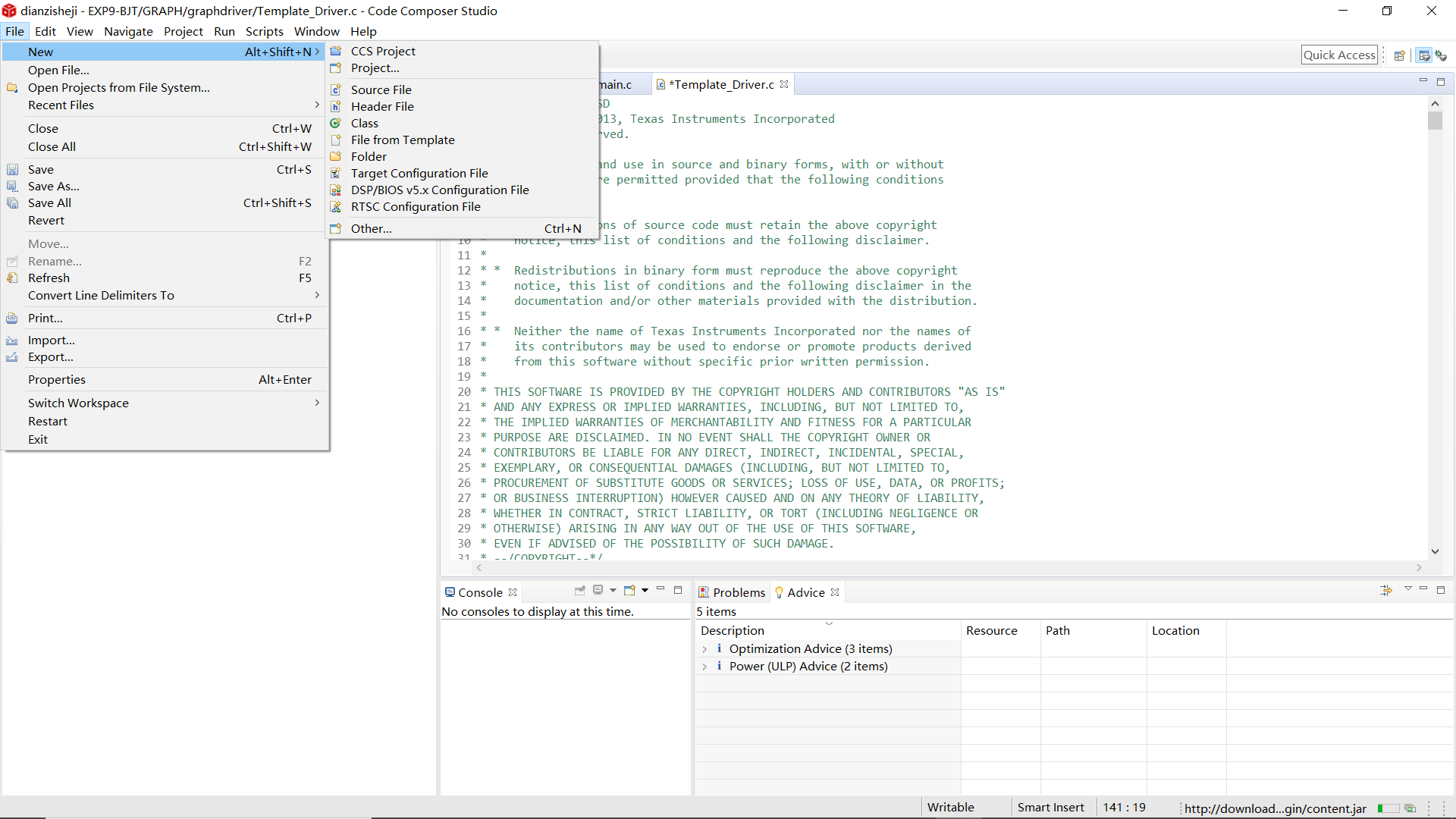Open the Switch Workspace submenu
The image size is (1456, 819).
[78, 403]
